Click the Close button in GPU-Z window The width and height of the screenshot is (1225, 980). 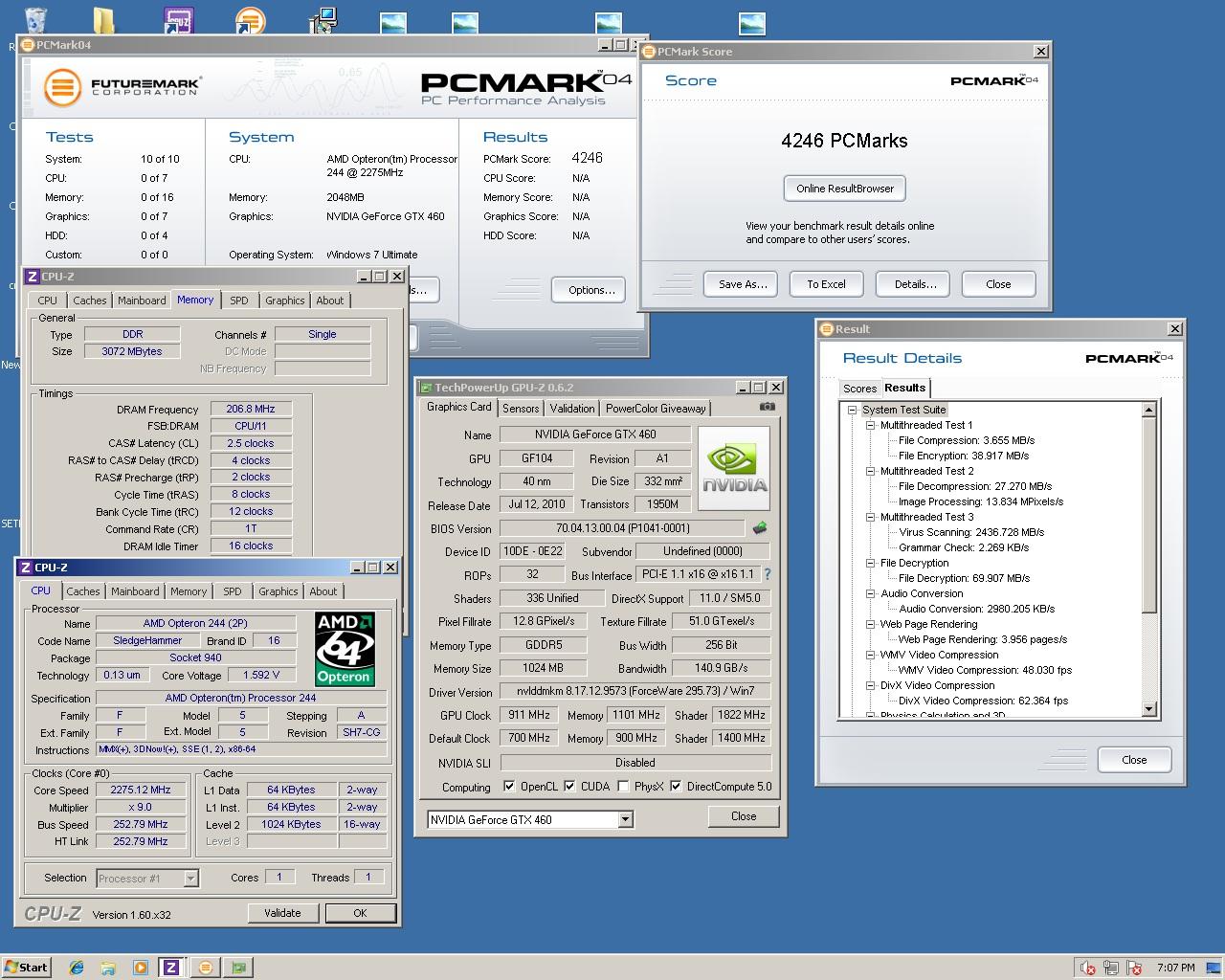coord(744,816)
